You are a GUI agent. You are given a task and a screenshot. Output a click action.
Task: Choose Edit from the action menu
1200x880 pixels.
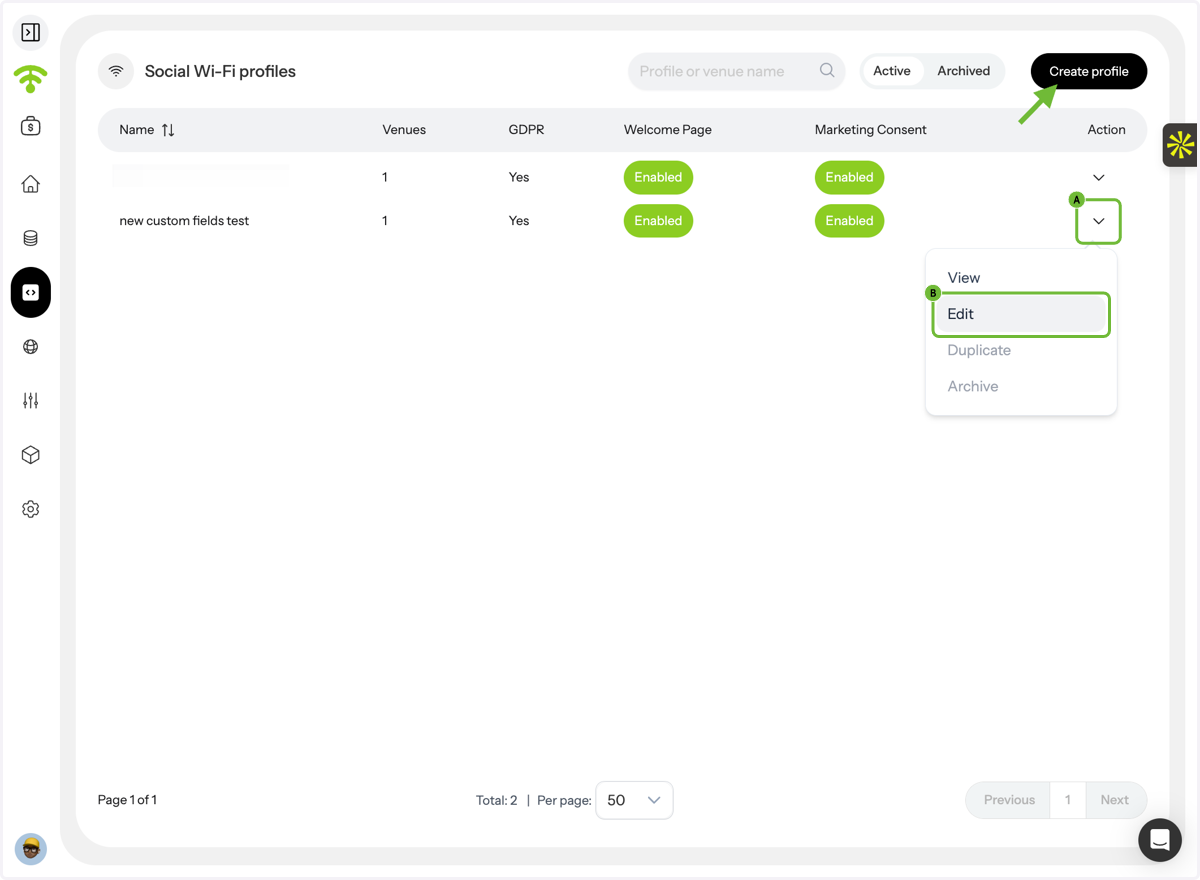tap(1021, 314)
